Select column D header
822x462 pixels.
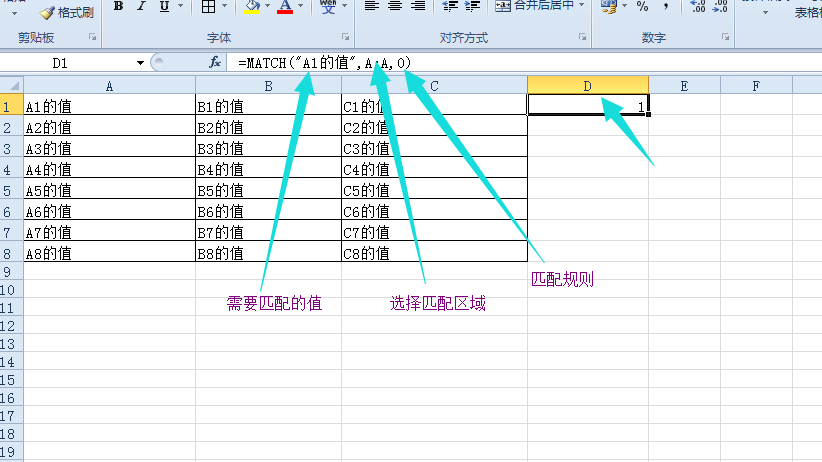588,85
